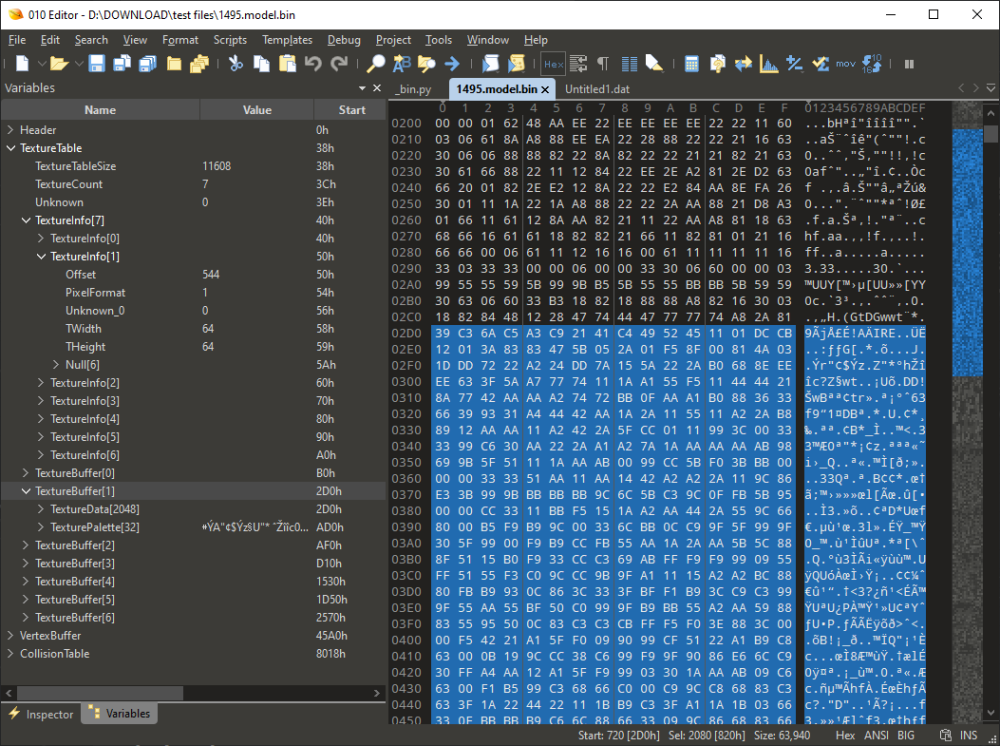Click the Save file toolbar icon
The image size is (1000, 746).
[97, 64]
